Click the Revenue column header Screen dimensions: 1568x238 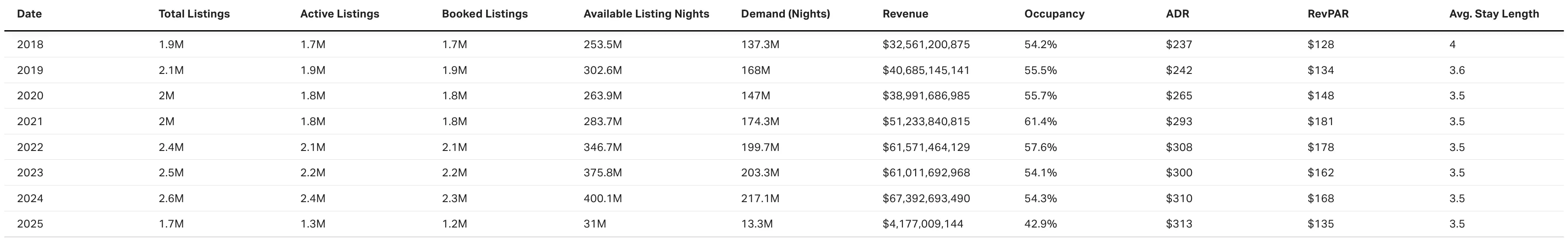[905, 14]
